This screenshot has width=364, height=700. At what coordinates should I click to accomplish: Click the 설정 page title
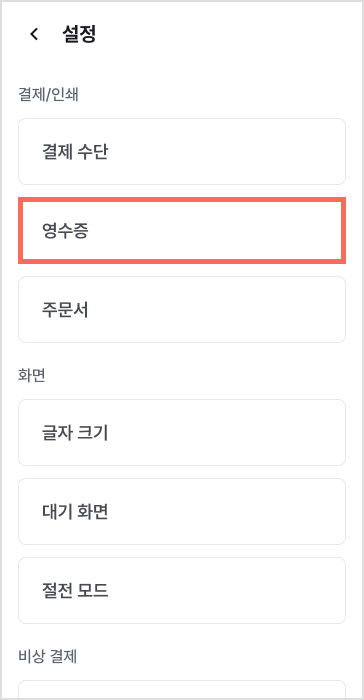click(79, 34)
